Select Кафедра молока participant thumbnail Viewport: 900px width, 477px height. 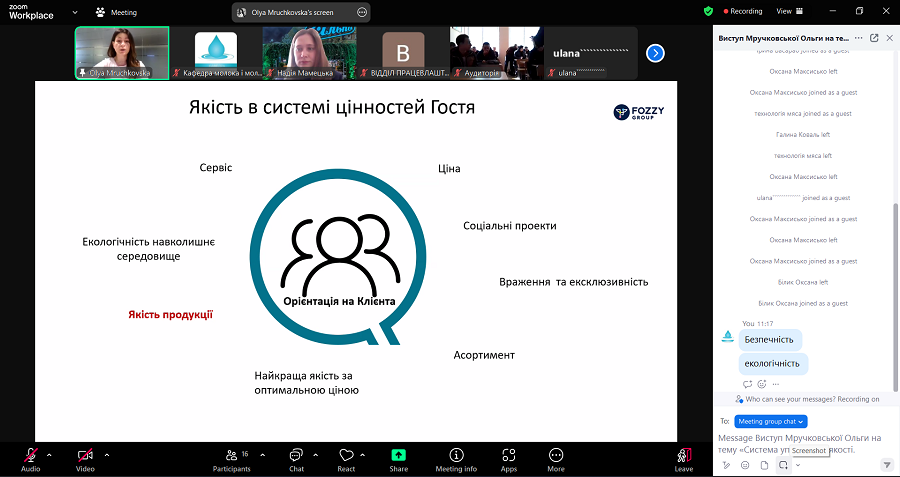216,53
